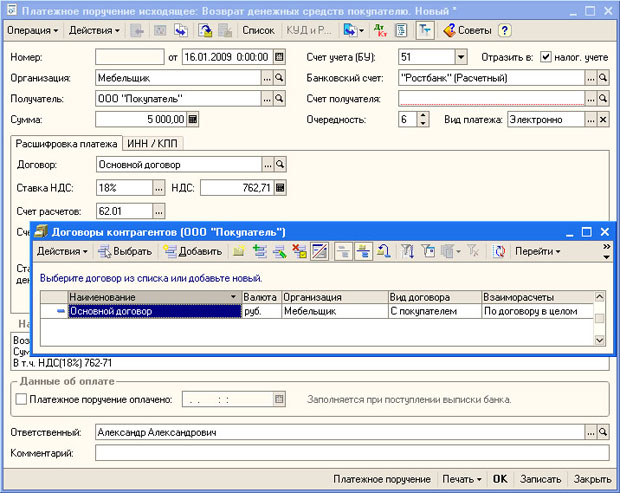Click magnifier icon next to Счет получателя
Image resolution: width=620 pixels, height=493 pixels.
[603, 98]
